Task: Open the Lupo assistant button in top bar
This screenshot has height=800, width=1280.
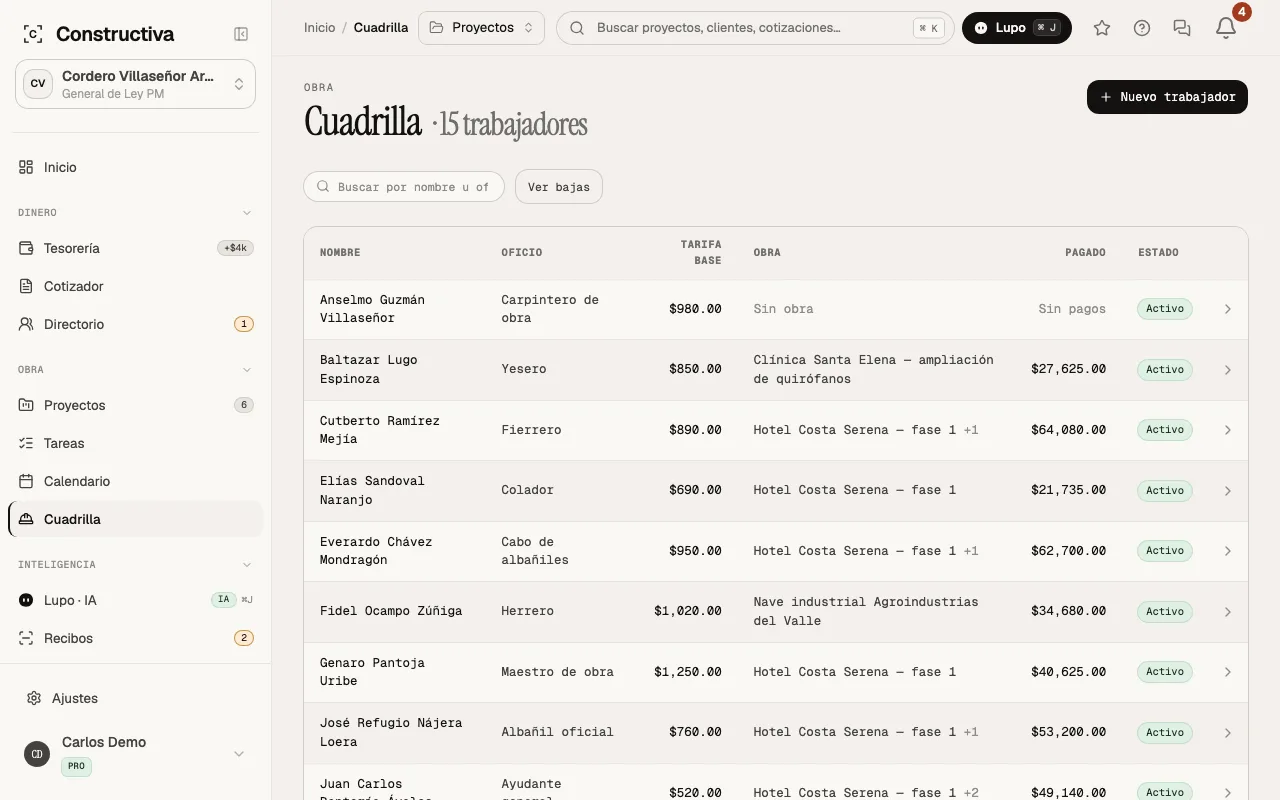Action: tap(1017, 28)
